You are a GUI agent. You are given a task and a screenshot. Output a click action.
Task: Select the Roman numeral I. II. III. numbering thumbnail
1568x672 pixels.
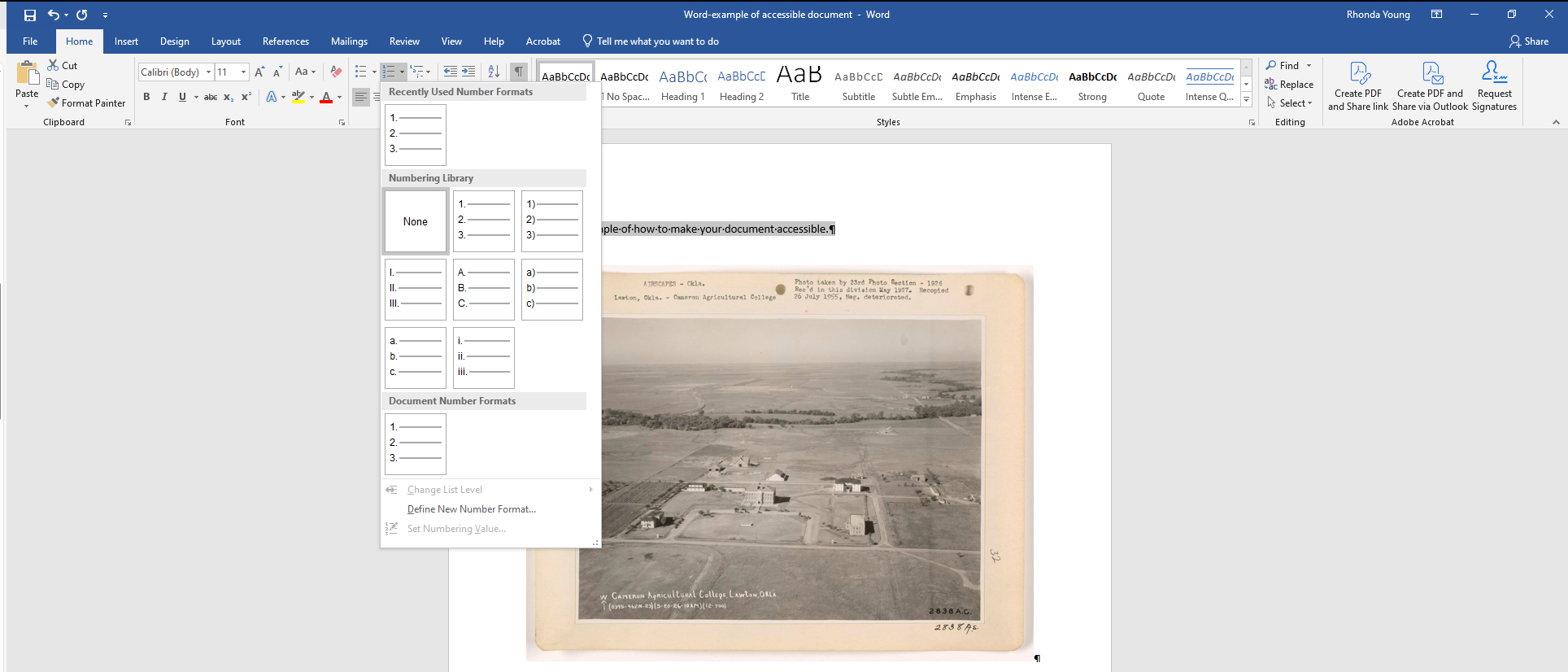click(x=416, y=289)
